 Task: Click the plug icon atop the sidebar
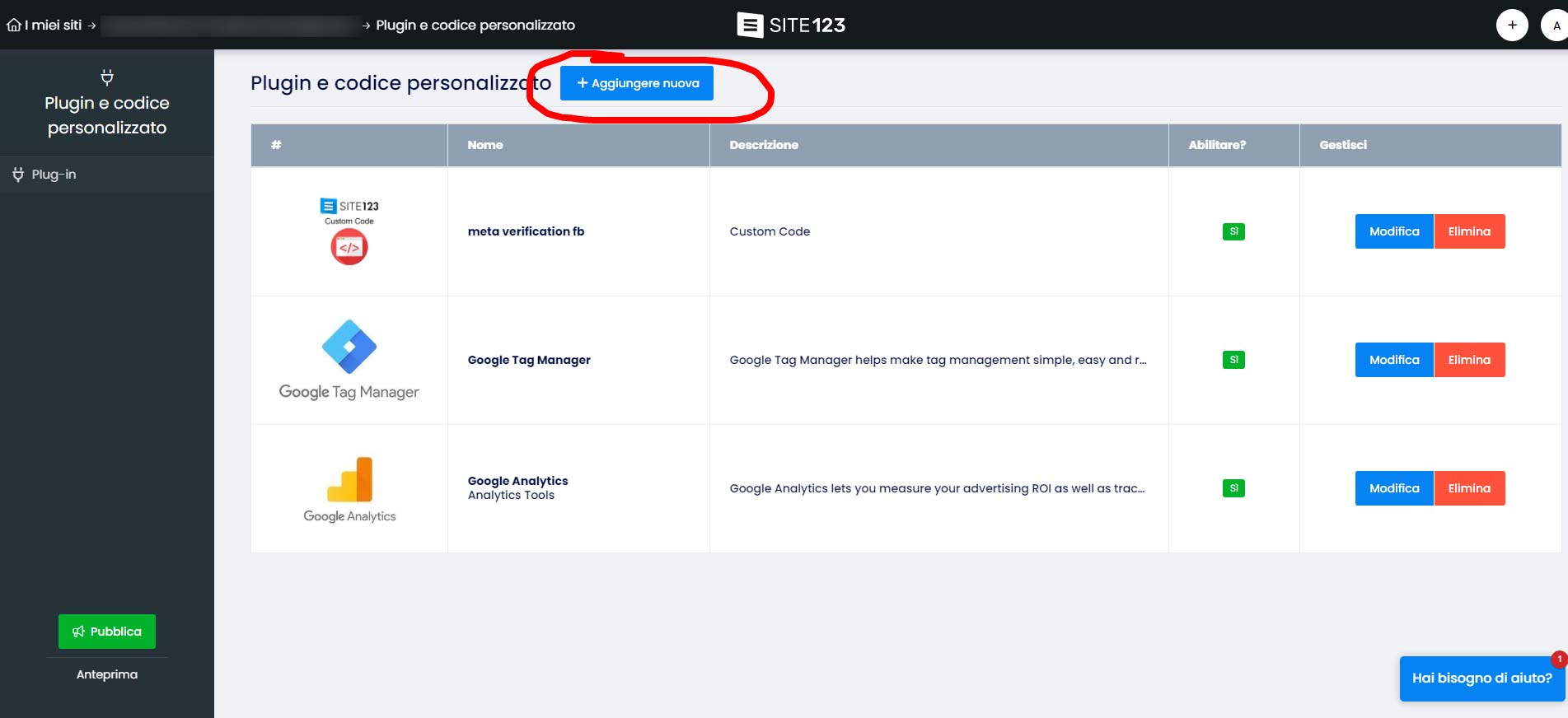point(107,77)
